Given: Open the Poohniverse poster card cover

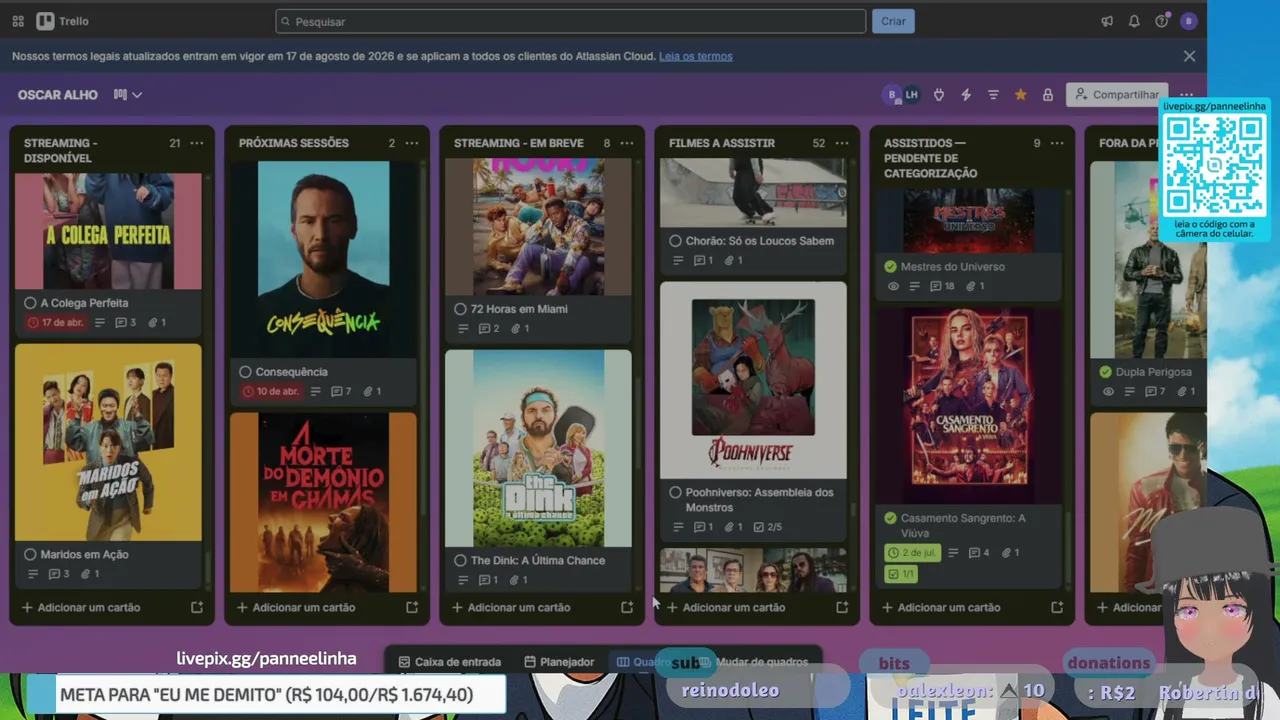Looking at the screenshot, I should point(753,380).
